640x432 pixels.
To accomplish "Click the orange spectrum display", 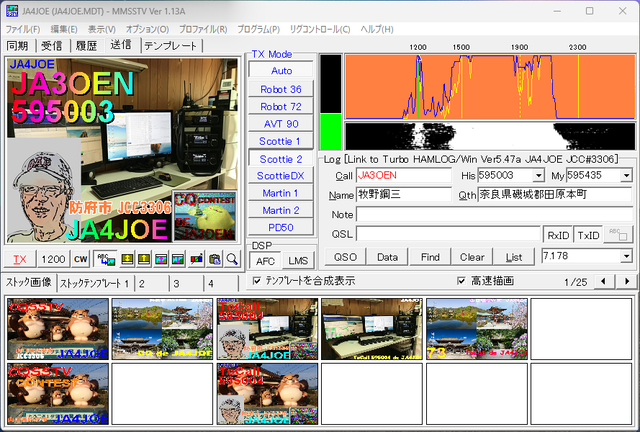I will [490, 87].
